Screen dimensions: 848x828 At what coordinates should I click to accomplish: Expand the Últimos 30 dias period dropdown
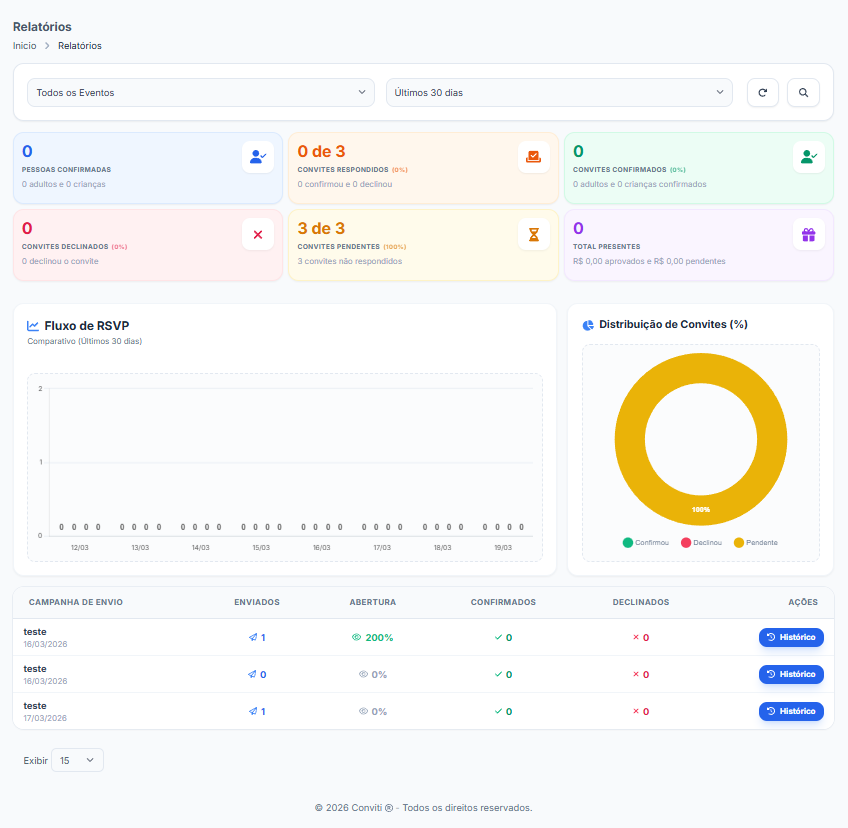pyautogui.click(x=559, y=93)
